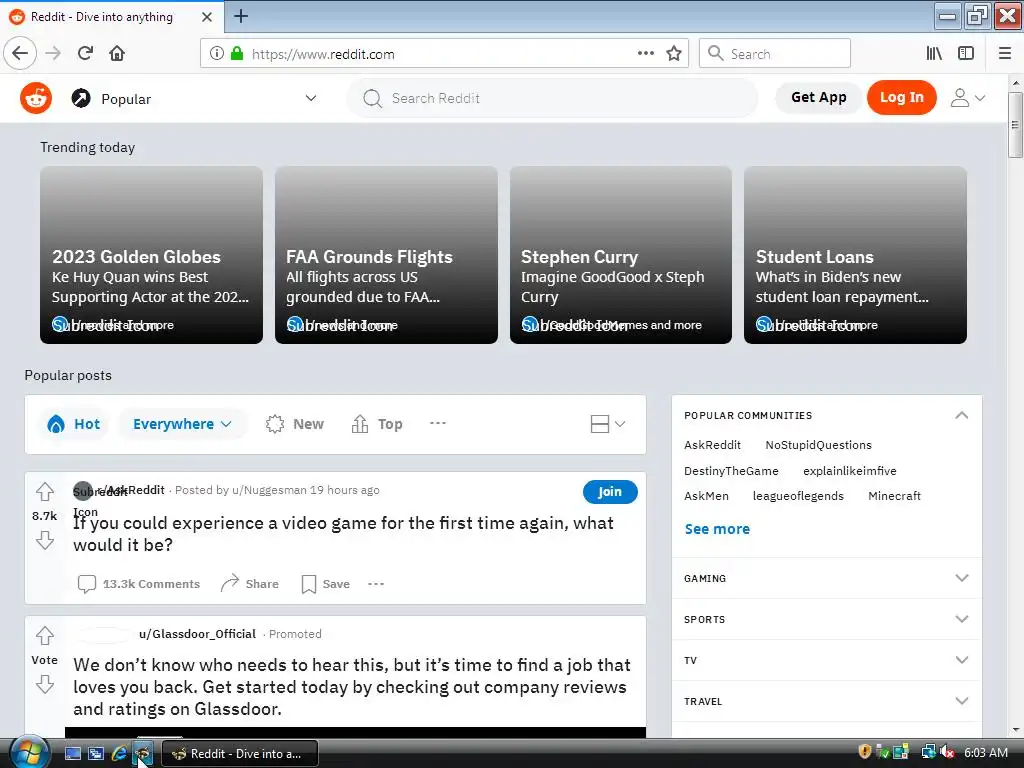Open the explainlikeimfive community link

pos(850,471)
